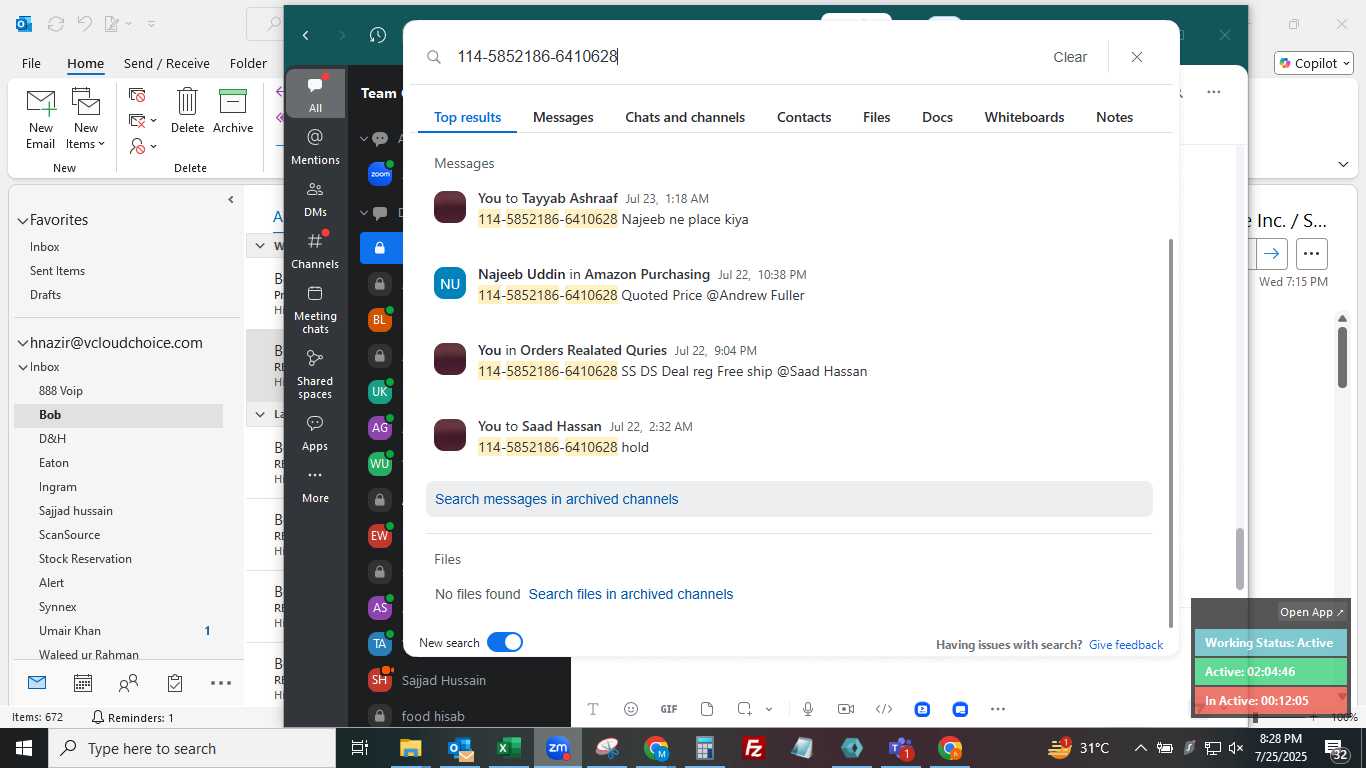Click Delete in Outlook ribbon
The height and width of the screenshot is (768, 1366).
(187, 110)
